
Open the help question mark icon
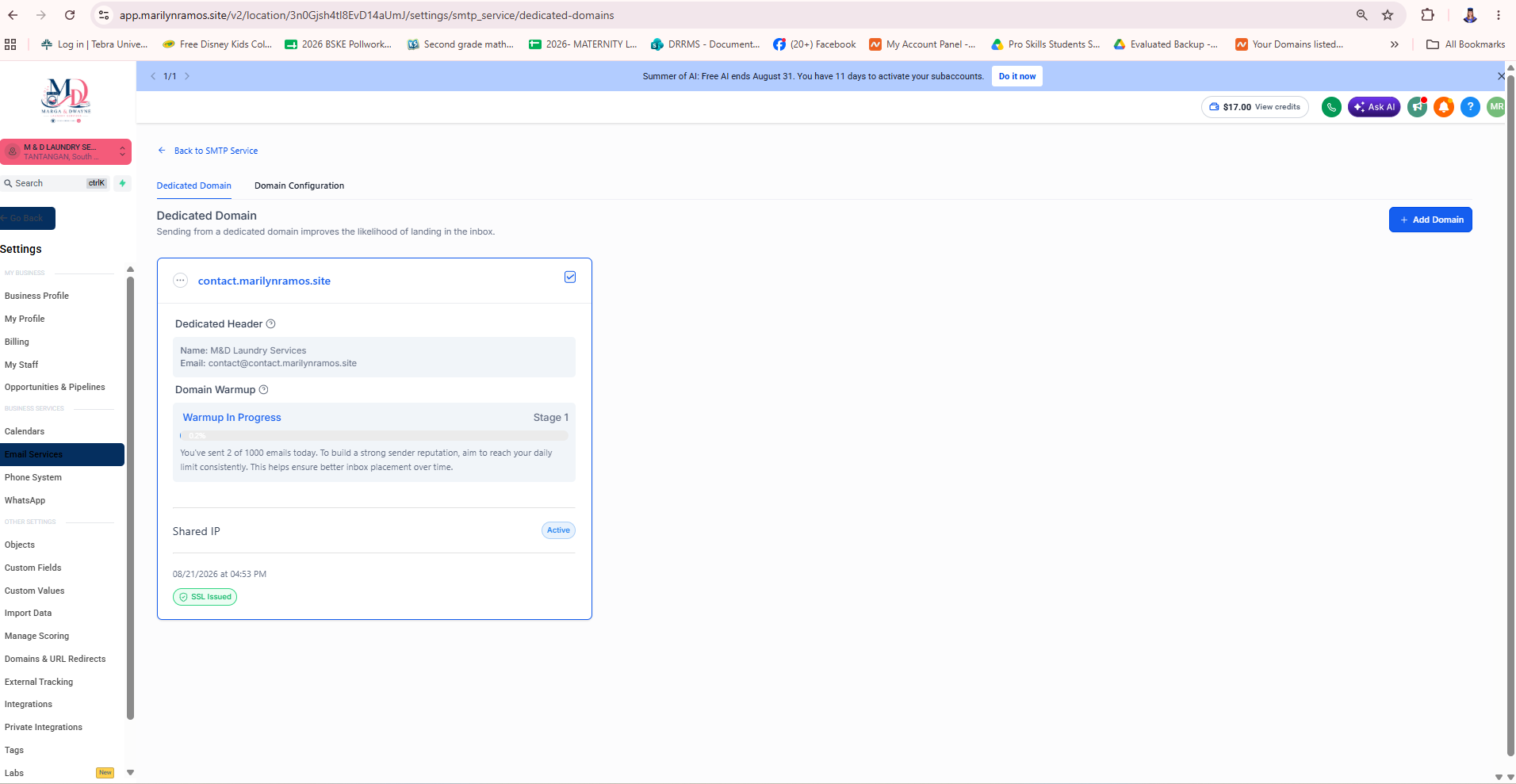[1470, 107]
